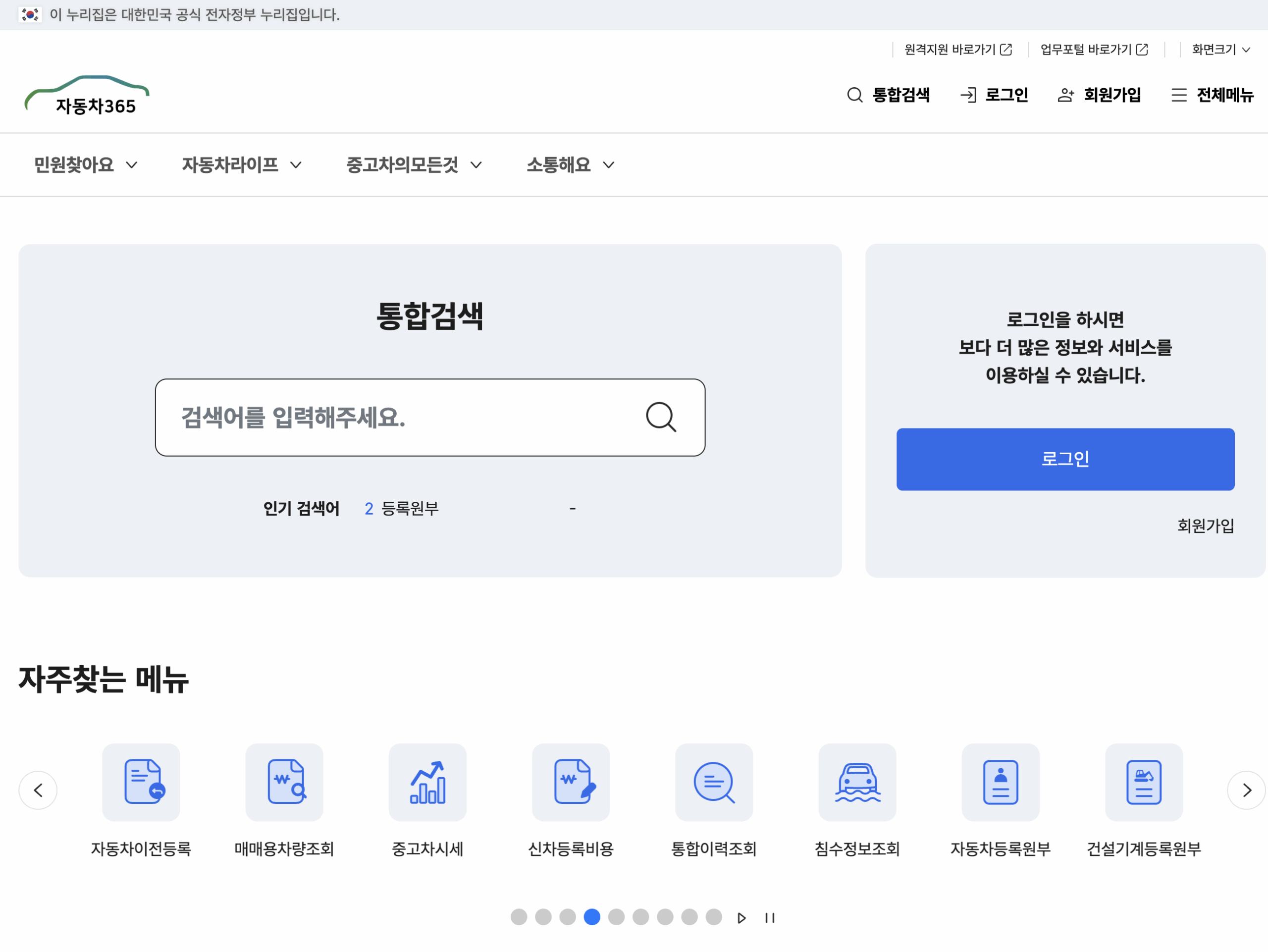
Task: Select the 자동차등록원부 icon
Action: point(1001,782)
